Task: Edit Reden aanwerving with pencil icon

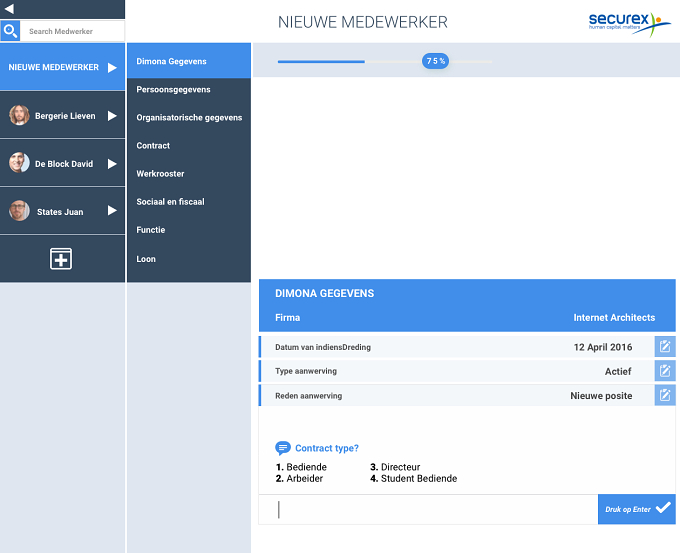Action: click(x=665, y=395)
